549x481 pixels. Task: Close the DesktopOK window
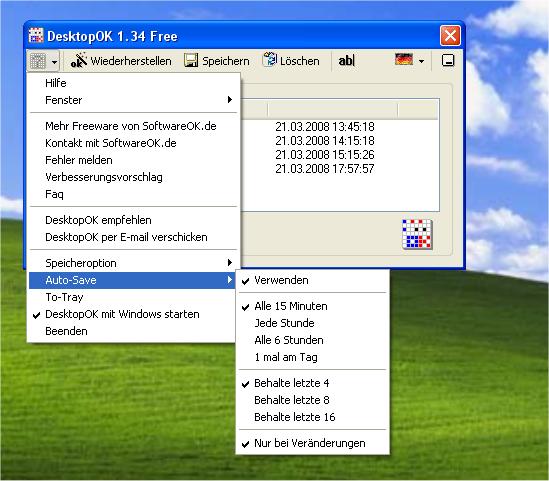[x=450, y=35]
